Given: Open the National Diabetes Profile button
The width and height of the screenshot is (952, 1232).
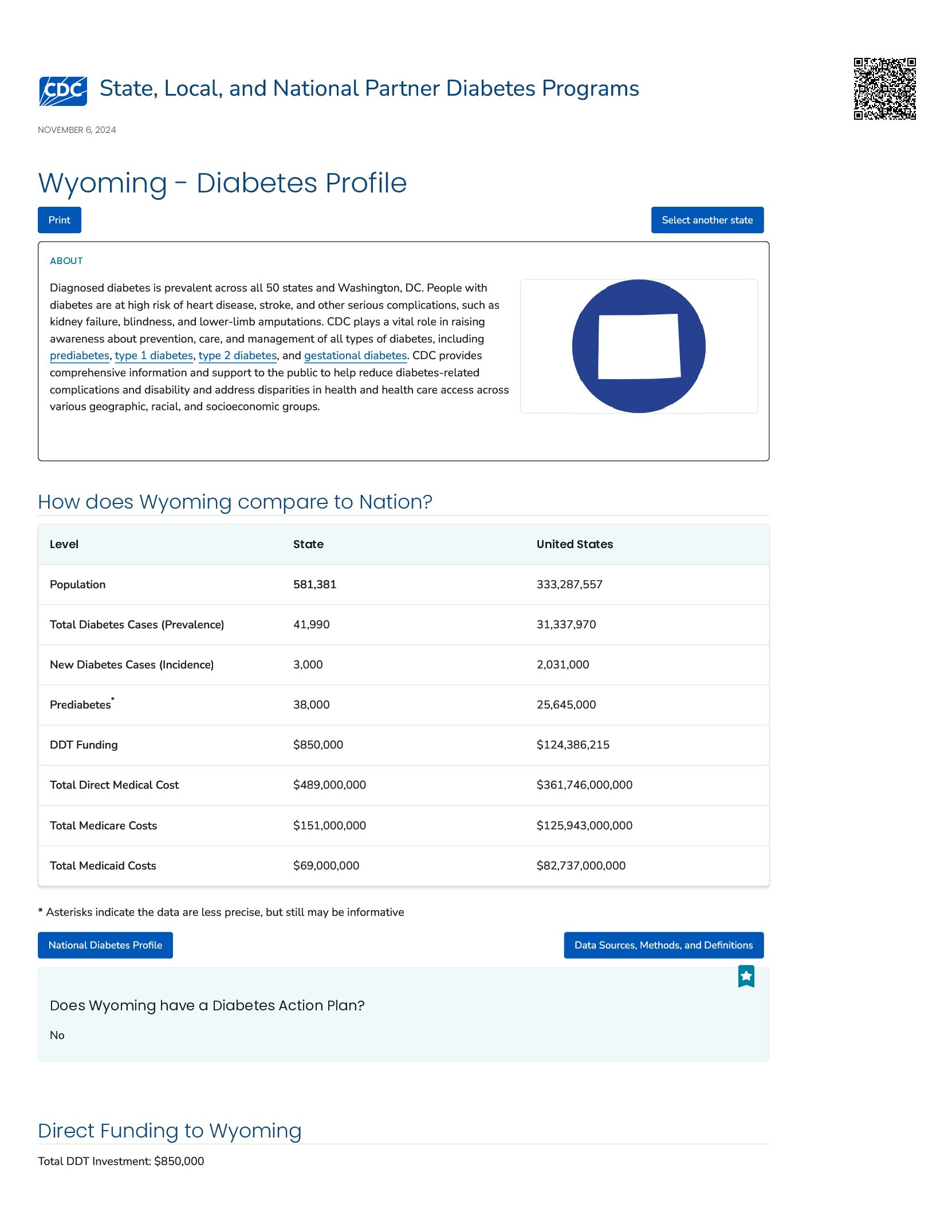Looking at the screenshot, I should click(x=105, y=945).
